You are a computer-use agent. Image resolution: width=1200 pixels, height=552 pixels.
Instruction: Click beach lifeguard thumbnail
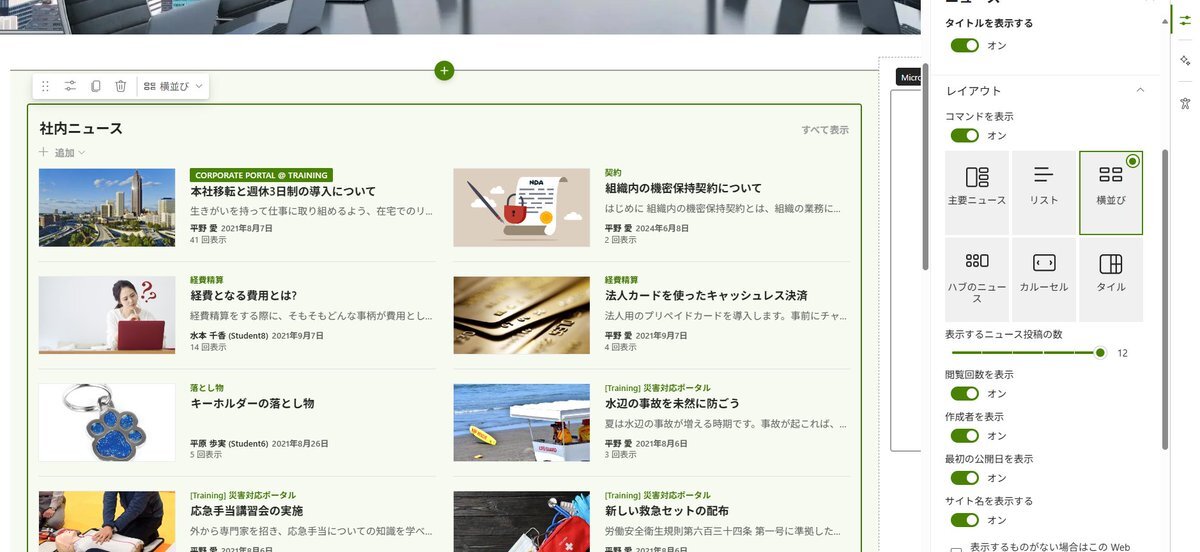pyautogui.click(x=521, y=422)
